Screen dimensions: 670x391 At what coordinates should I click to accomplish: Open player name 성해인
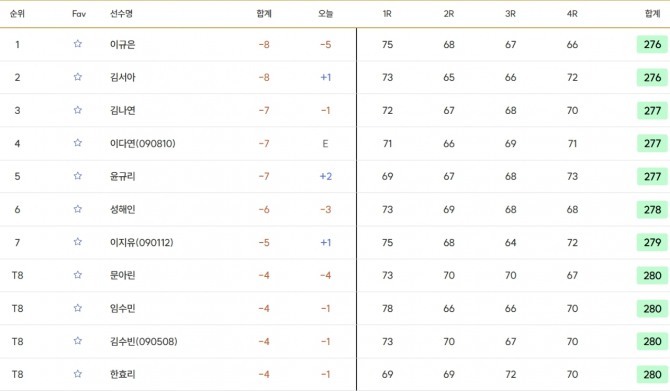coord(123,209)
